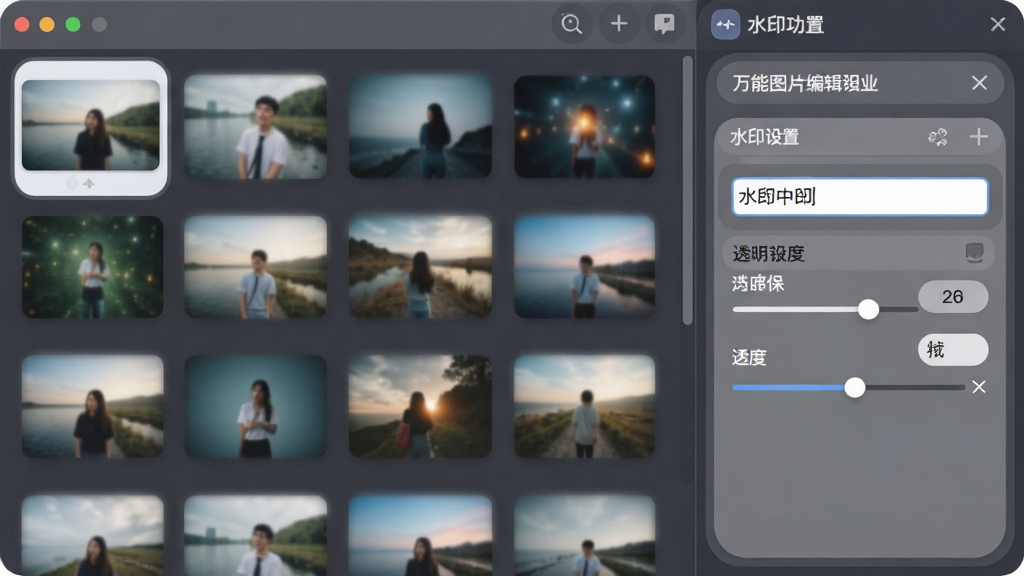This screenshot has height=576, width=1024.
Task: Click the circle icon under the selected thumbnail
Action: [x=72, y=184]
